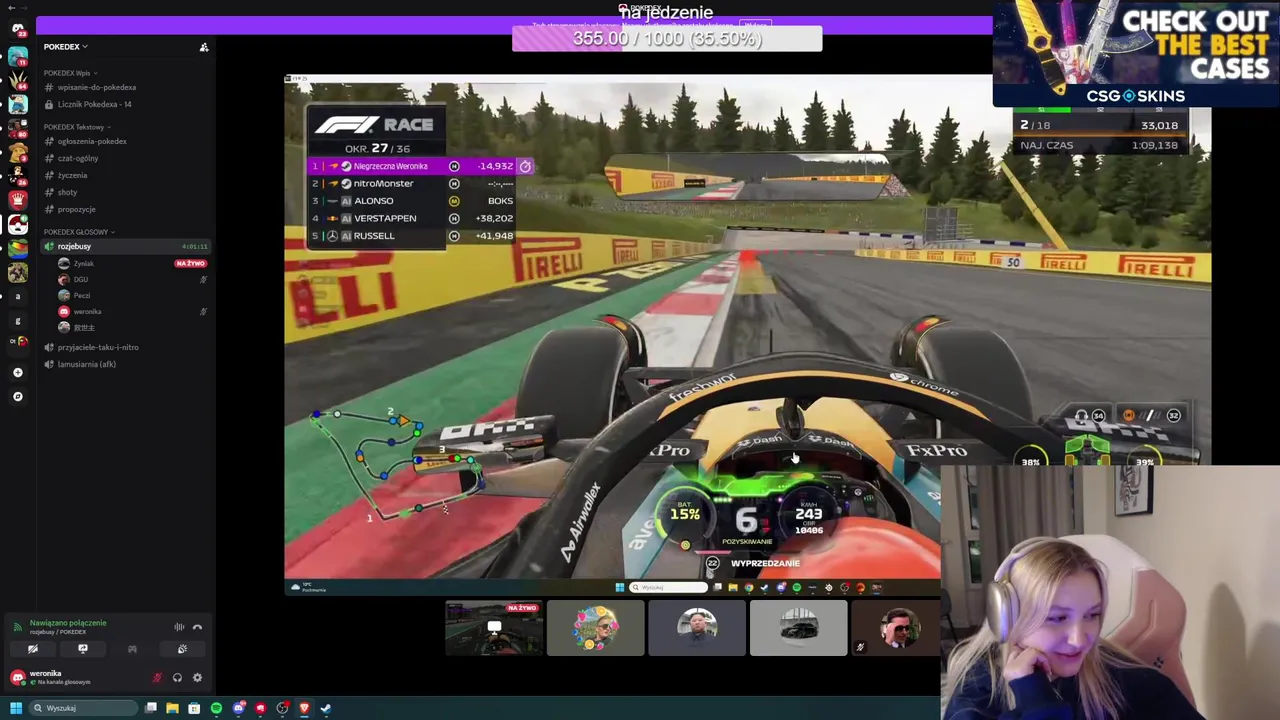Open the server icon labeled 'g'
The width and height of the screenshot is (1280, 720).
[x=17, y=320]
